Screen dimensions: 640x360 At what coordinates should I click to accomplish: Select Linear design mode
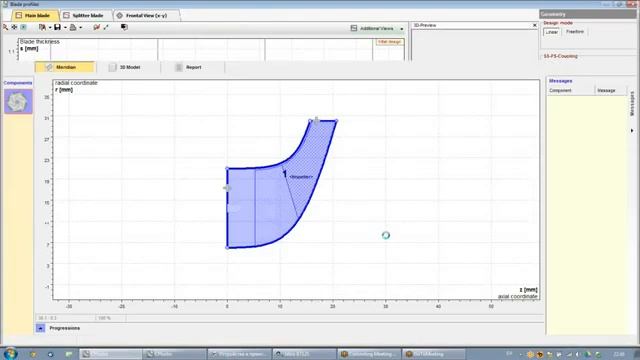[x=551, y=32]
